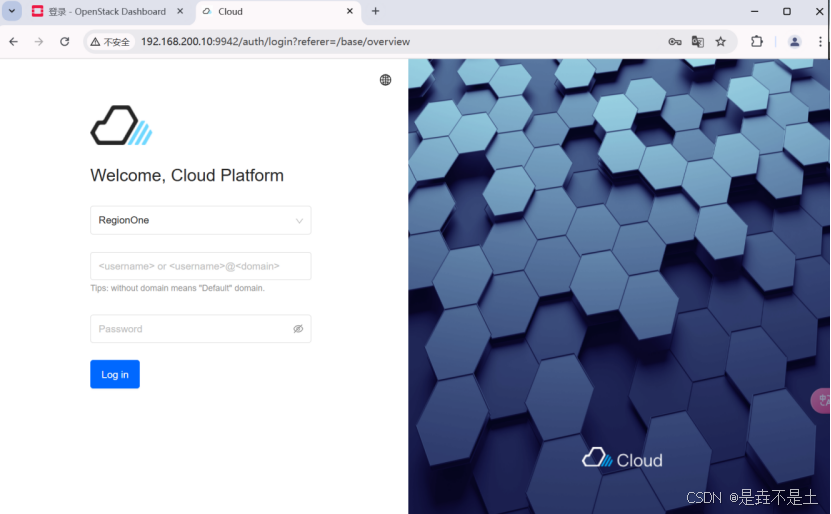The height and width of the screenshot is (514, 831).
Task: Click the Password input field
Action: tap(201, 329)
